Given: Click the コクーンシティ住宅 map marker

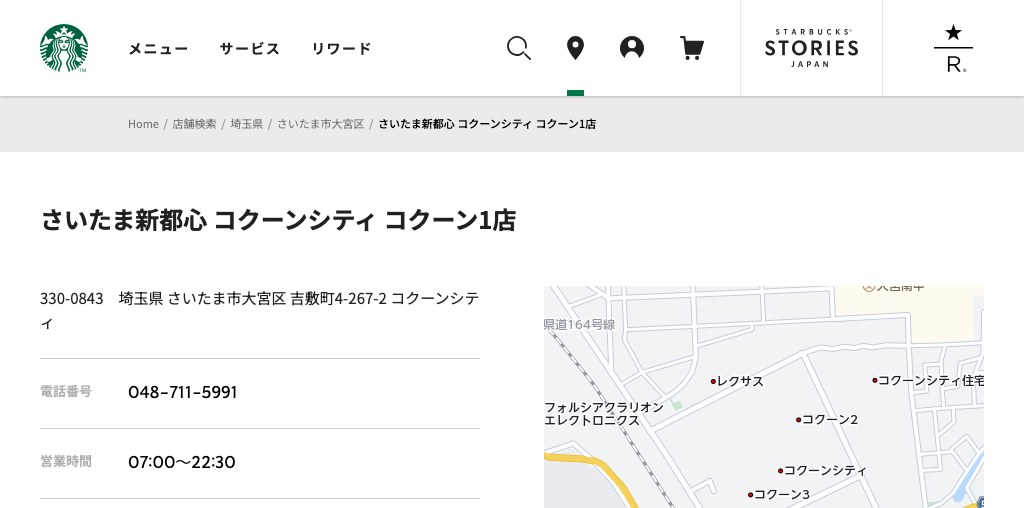Looking at the screenshot, I should 928,381.
